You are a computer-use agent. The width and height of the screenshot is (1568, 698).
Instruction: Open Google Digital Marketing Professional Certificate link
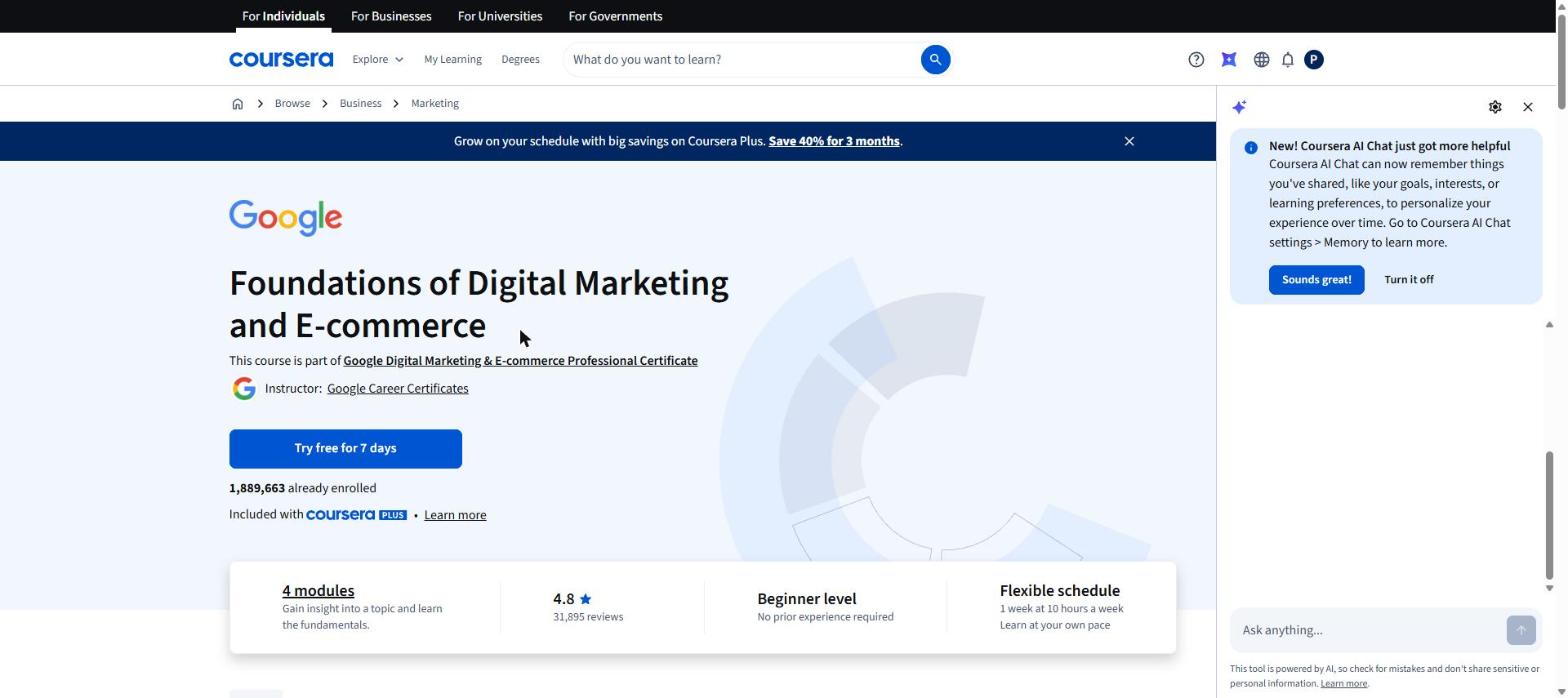pyautogui.click(x=520, y=361)
